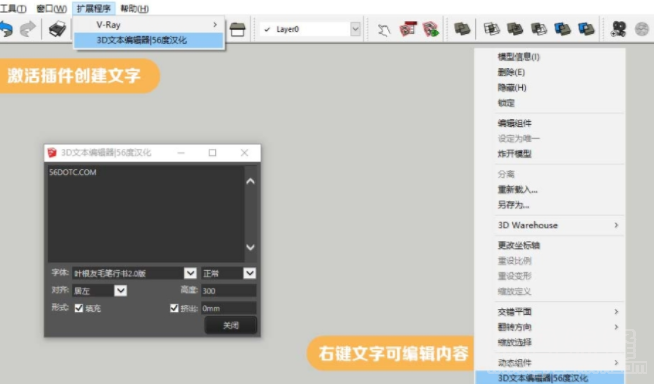
Task: Open the 帮助(H) menu
Action: [135, 8]
